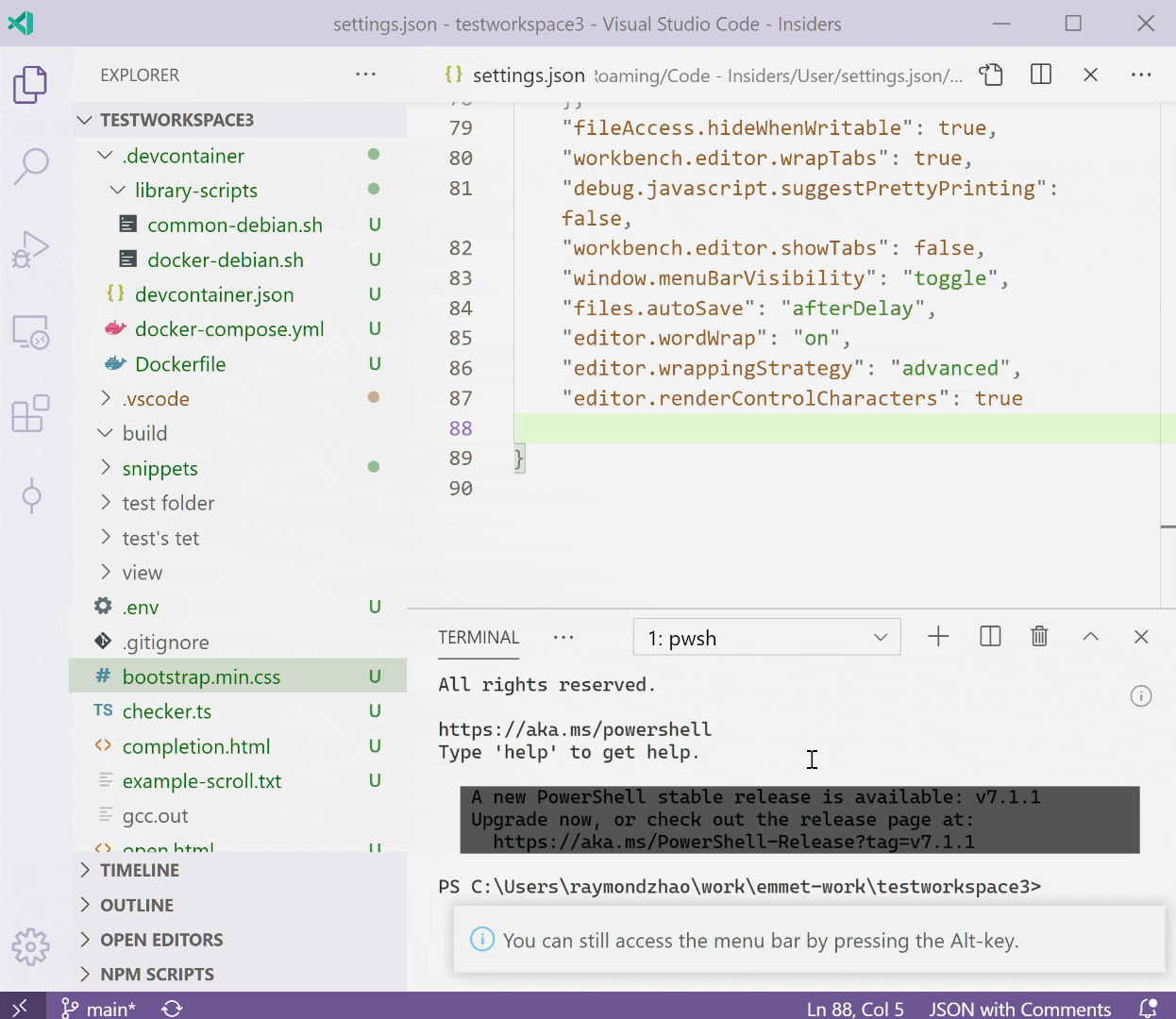This screenshot has height=1019, width=1176.
Task: Open devcontainer.json file
Action: pyautogui.click(x=238, y=294)
